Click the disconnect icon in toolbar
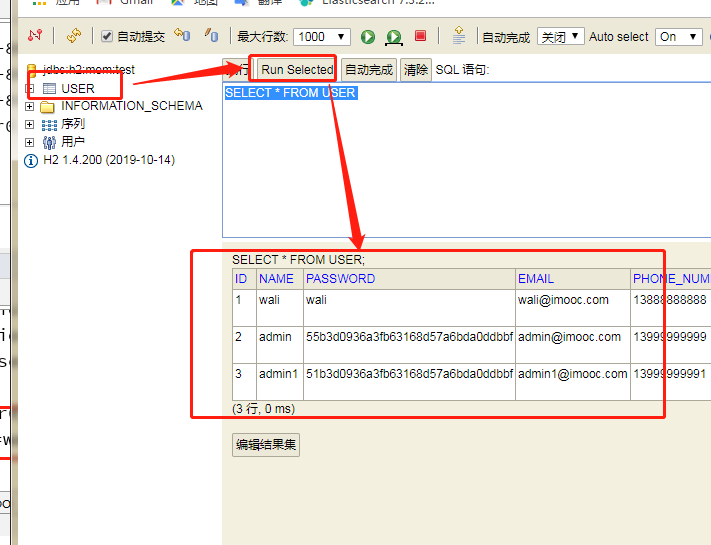The width and height of the screenshot is (711, 545). pyautogui.click(x=35, y=36)
